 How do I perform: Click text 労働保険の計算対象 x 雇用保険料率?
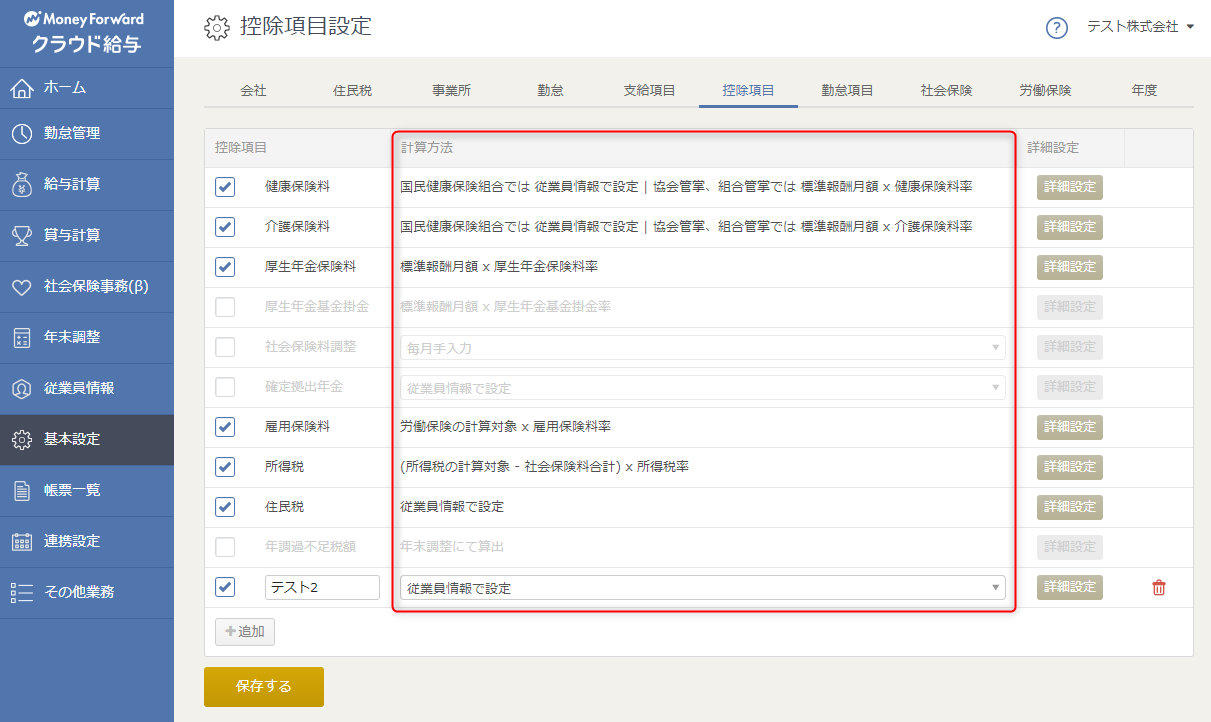pyautogui.click(x=505, y=427)
